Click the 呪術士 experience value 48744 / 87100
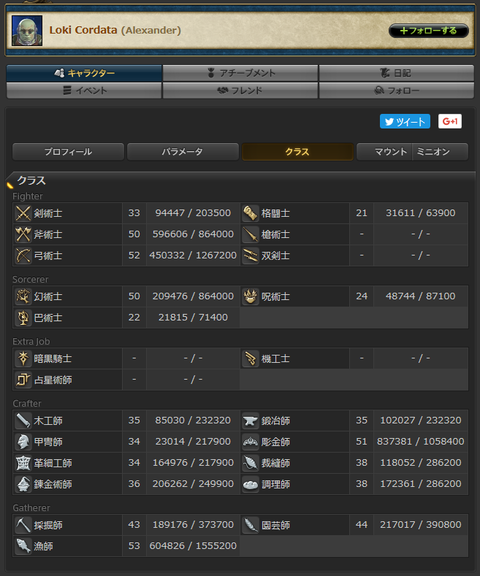Screen dimensions: 480x576 click(421, 296)
